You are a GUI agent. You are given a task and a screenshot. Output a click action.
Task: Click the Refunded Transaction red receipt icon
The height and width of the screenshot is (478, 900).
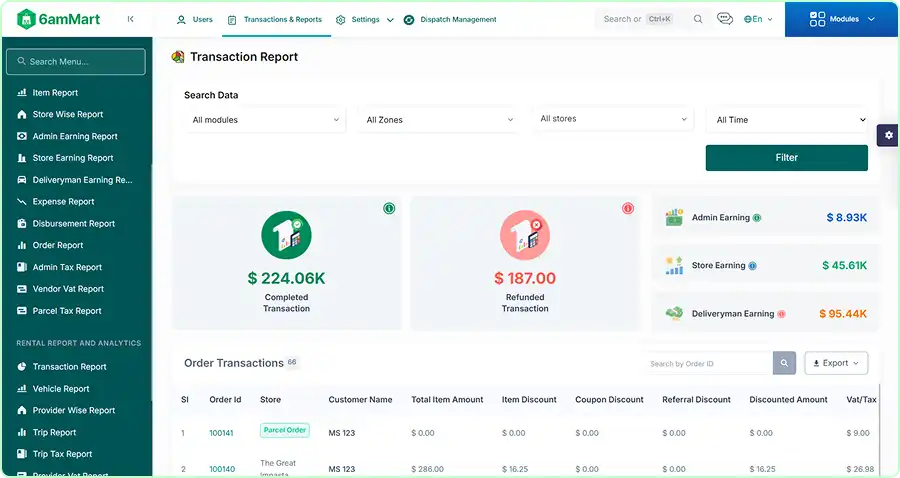click(525, 235)
